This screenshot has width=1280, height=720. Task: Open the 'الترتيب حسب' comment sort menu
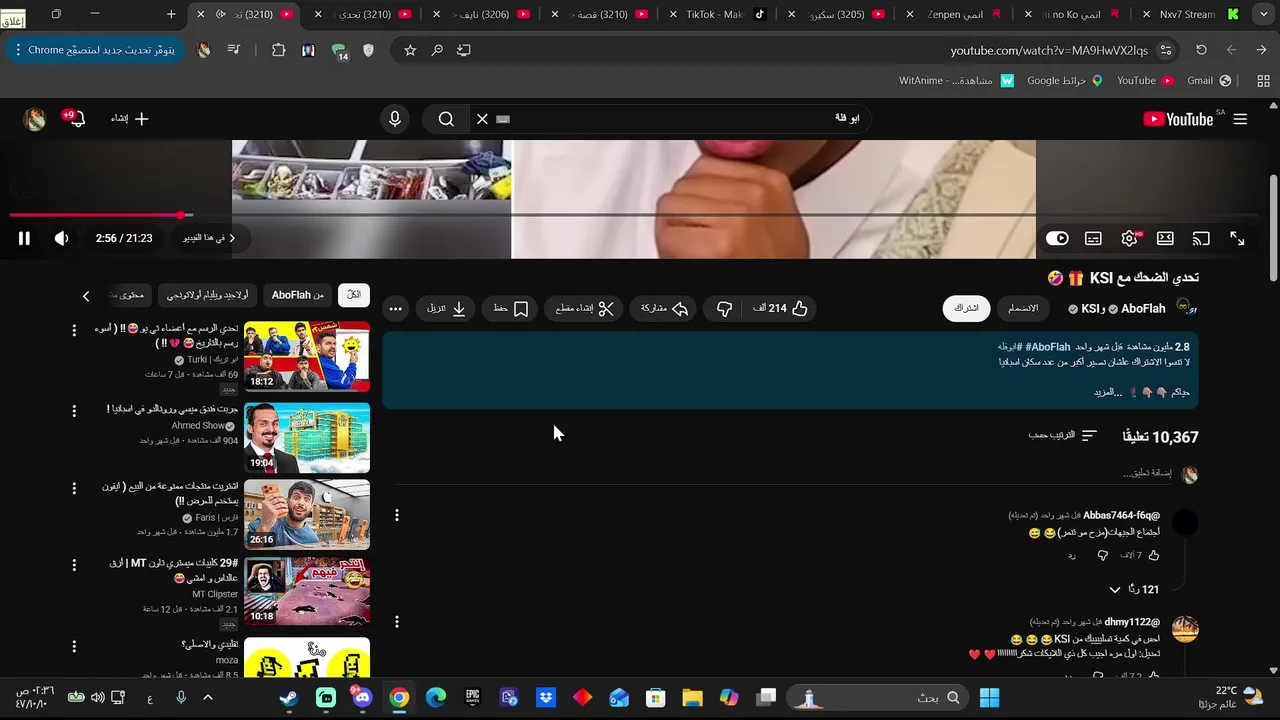pyautogui.click(x=1062, y=436)
